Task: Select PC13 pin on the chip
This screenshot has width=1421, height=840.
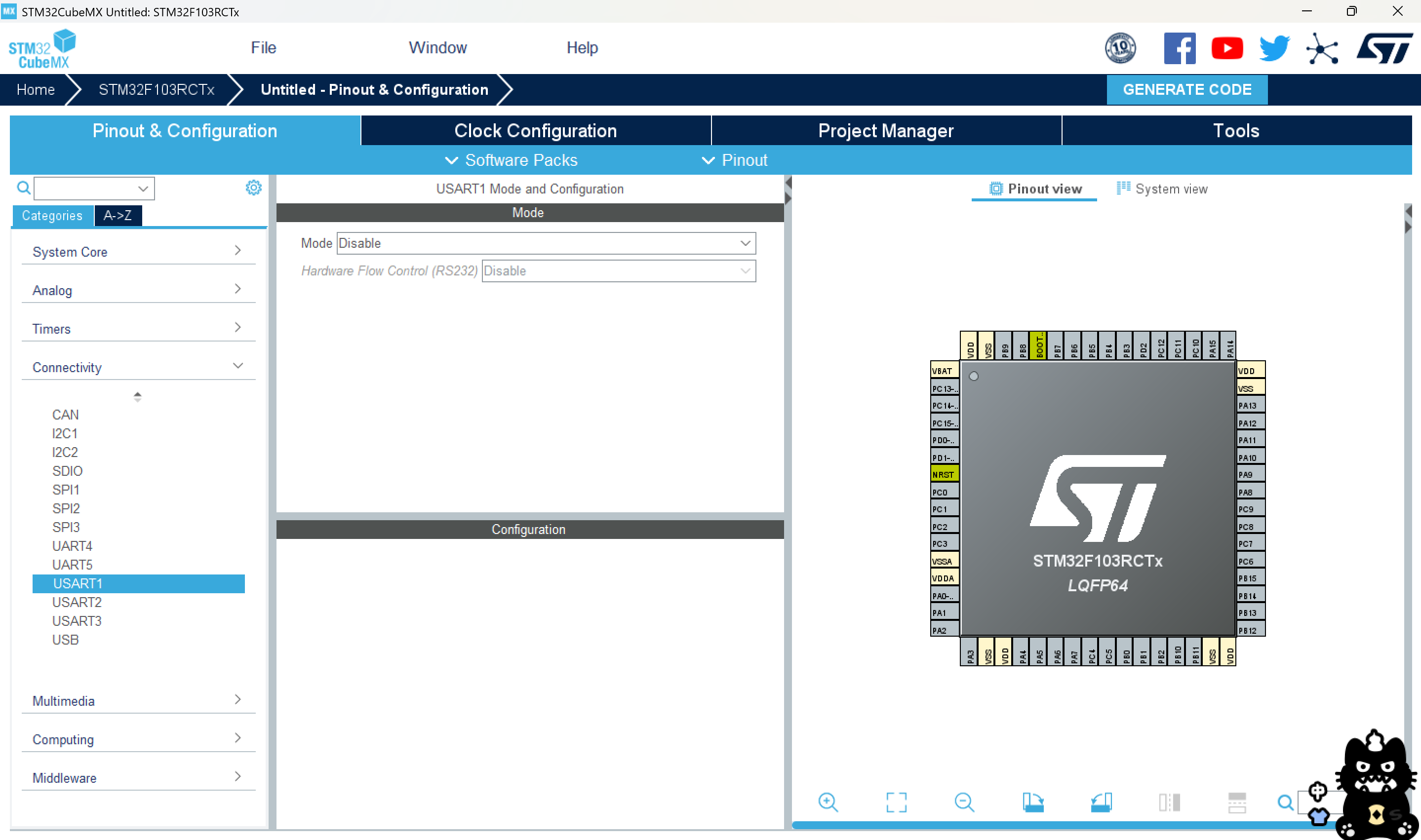Action: [x=945, y=388]
